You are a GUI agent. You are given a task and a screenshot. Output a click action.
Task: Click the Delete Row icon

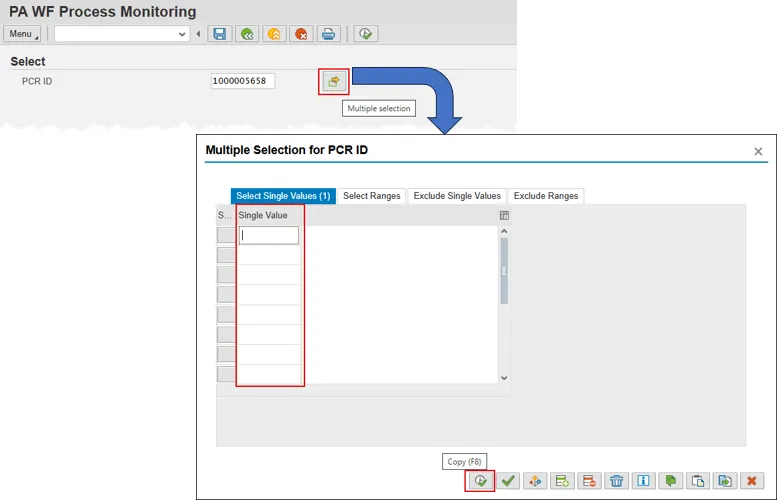pos(589,481)
